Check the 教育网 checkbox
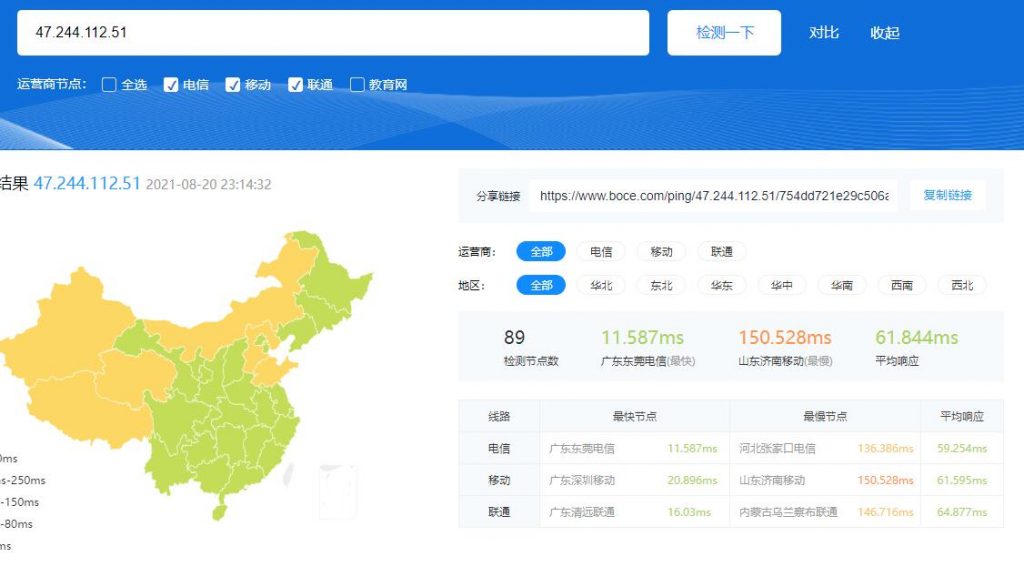1024x587 pixels. point(356,85)
